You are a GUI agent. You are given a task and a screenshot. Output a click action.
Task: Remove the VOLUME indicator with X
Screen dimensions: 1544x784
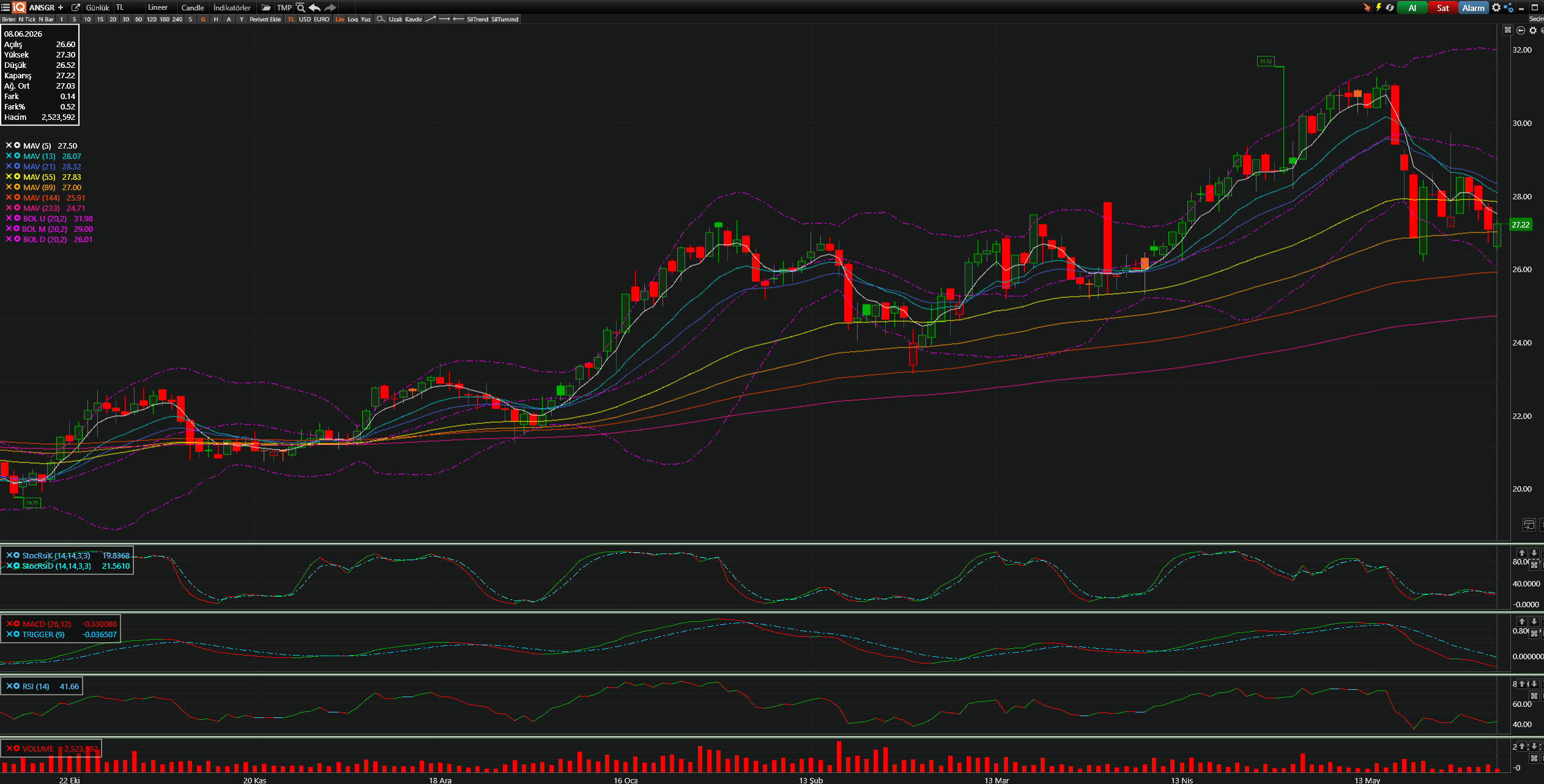(9, 749)
